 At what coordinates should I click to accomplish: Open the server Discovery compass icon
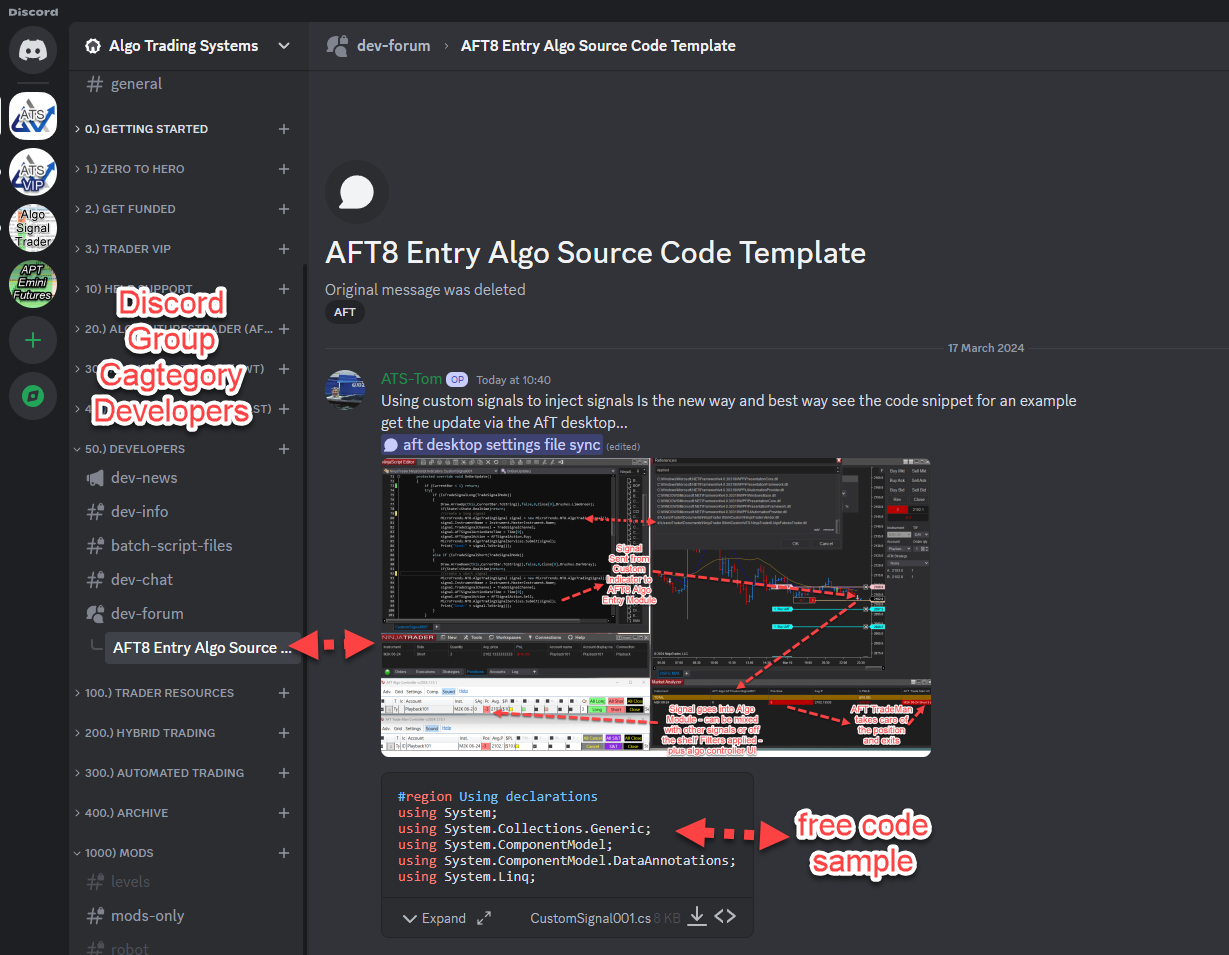32,396
